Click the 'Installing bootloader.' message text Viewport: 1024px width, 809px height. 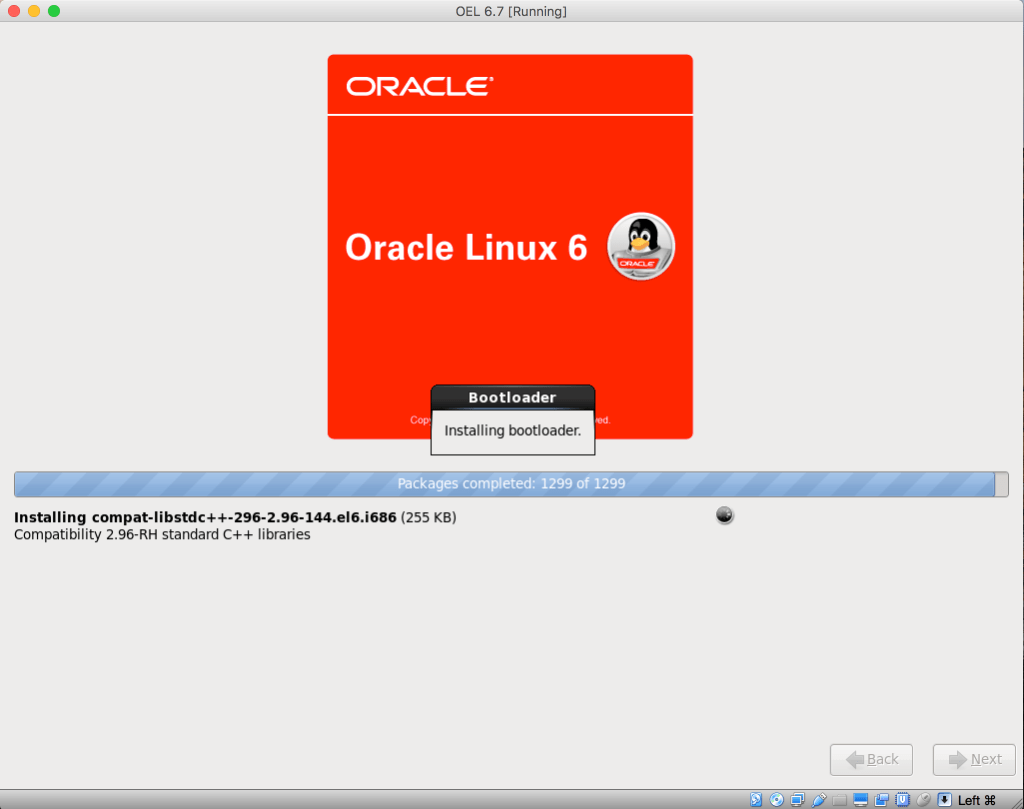(513, 430)
